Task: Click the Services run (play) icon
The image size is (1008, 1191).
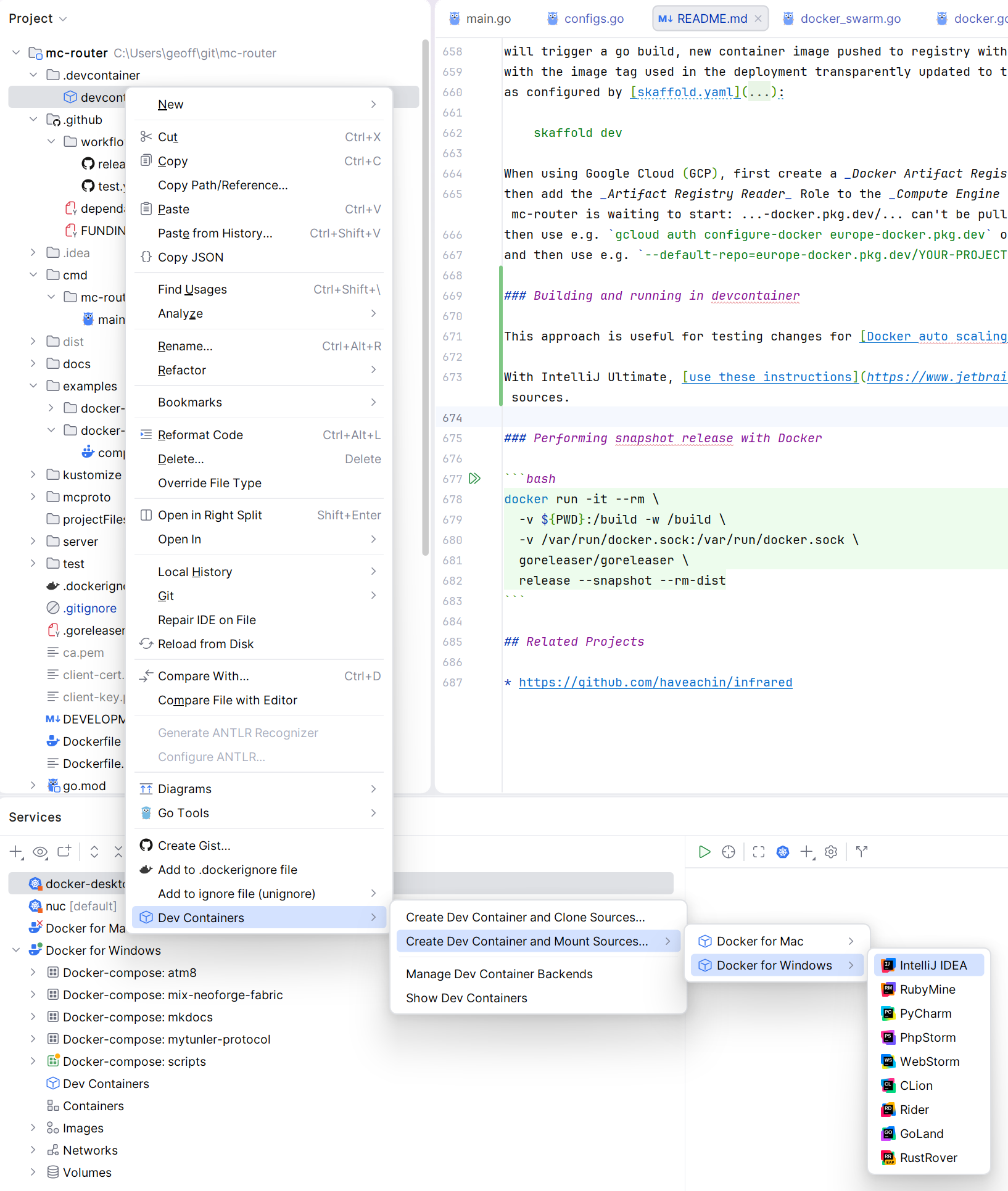Action: (x=704, y=852)
